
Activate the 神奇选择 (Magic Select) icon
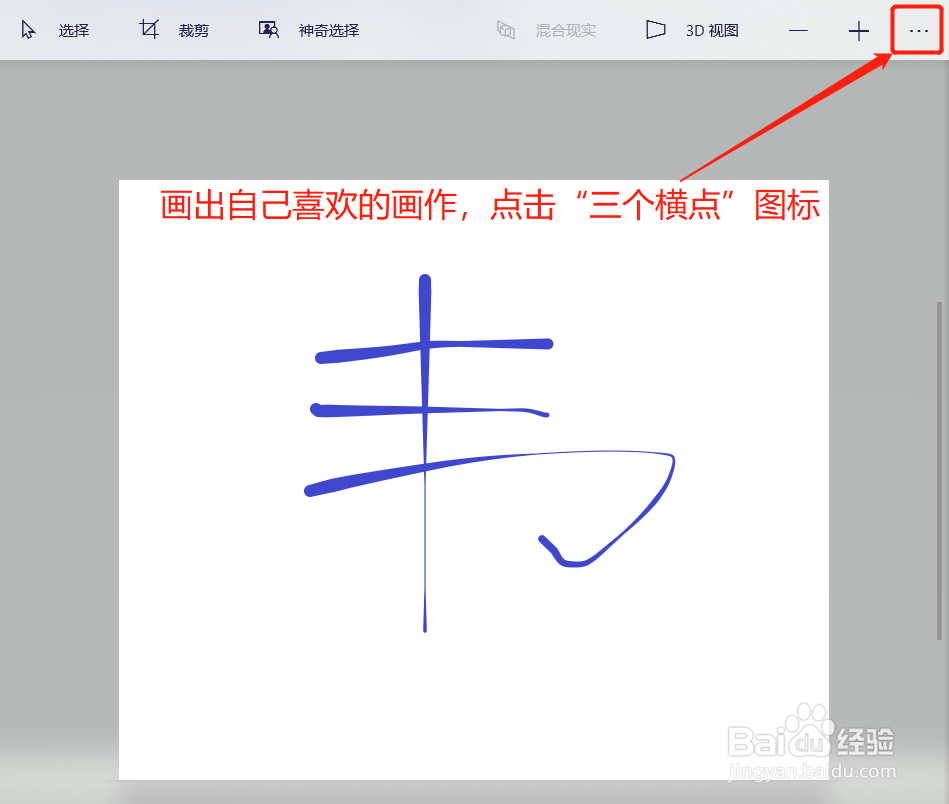pos(268,30)
